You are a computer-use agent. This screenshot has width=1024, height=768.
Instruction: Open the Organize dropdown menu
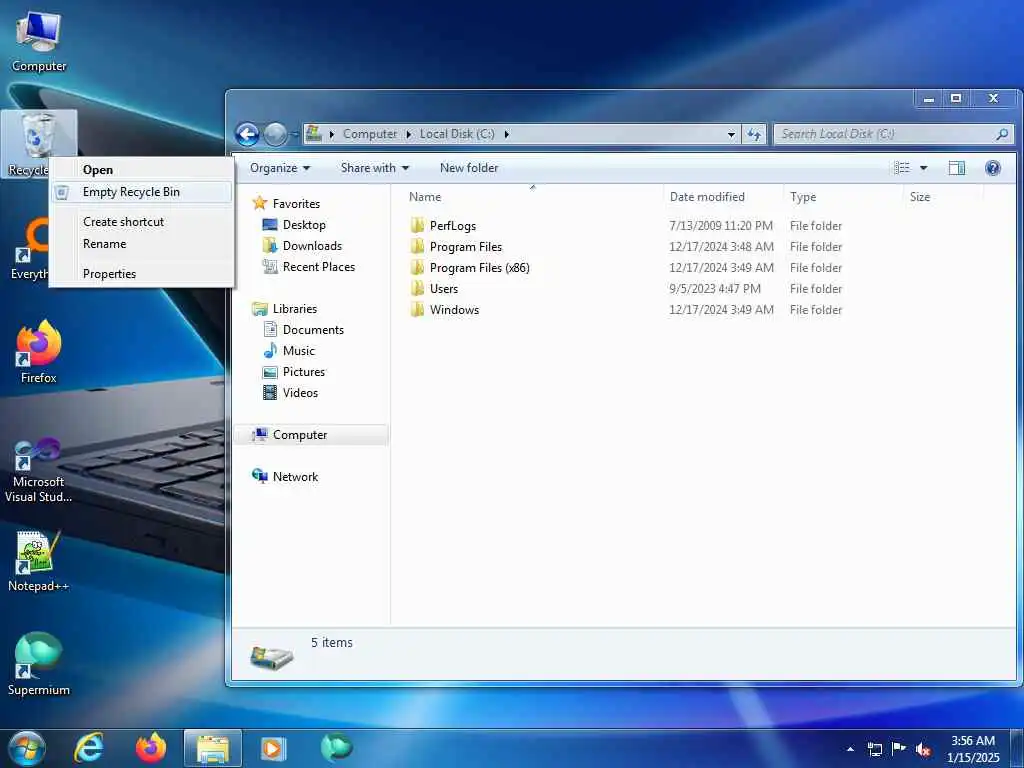[x=280, y=168]
